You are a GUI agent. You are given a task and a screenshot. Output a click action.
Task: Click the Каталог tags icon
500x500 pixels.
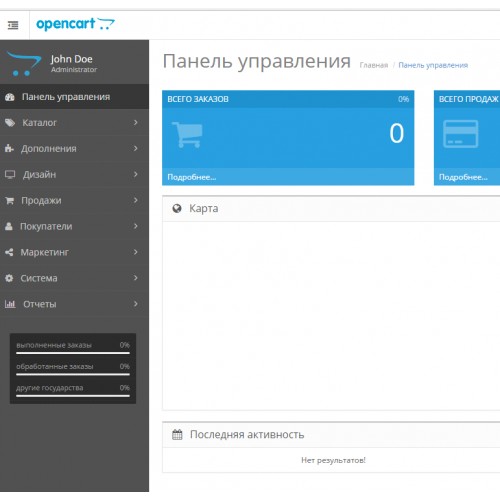click(10, 123)
